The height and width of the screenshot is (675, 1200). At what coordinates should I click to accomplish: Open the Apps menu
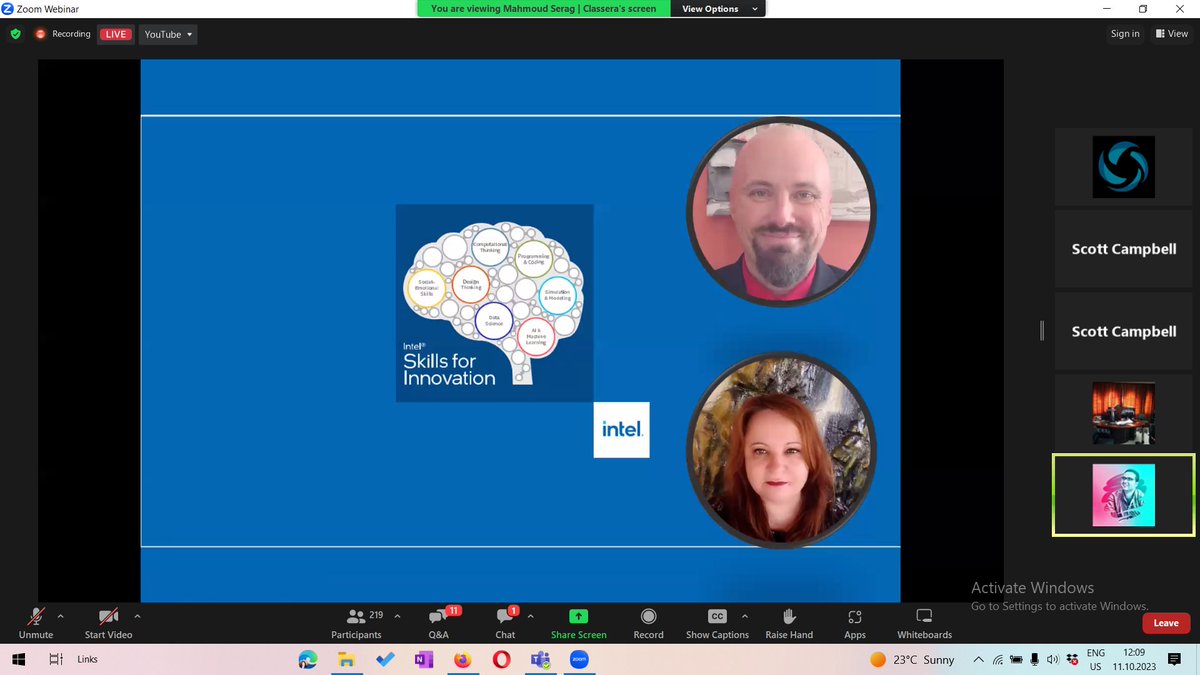[x=855, y=622]
